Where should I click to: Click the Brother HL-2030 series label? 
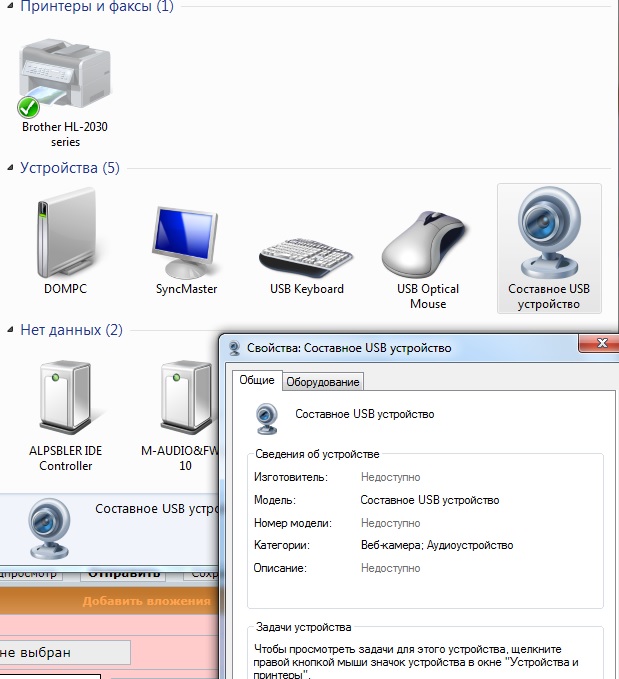tap(65, 134)
